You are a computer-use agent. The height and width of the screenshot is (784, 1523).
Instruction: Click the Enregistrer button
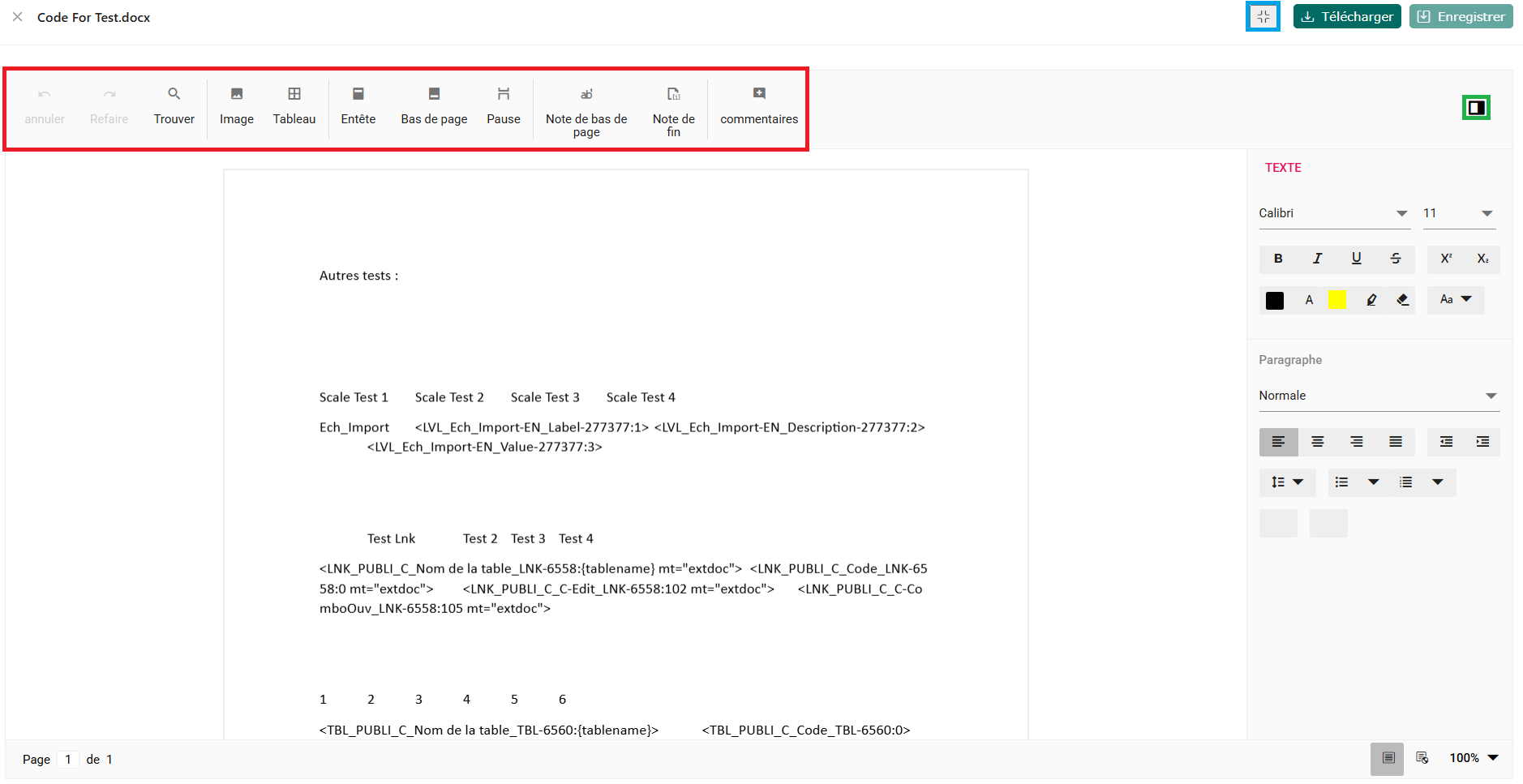coord(1461,17)
